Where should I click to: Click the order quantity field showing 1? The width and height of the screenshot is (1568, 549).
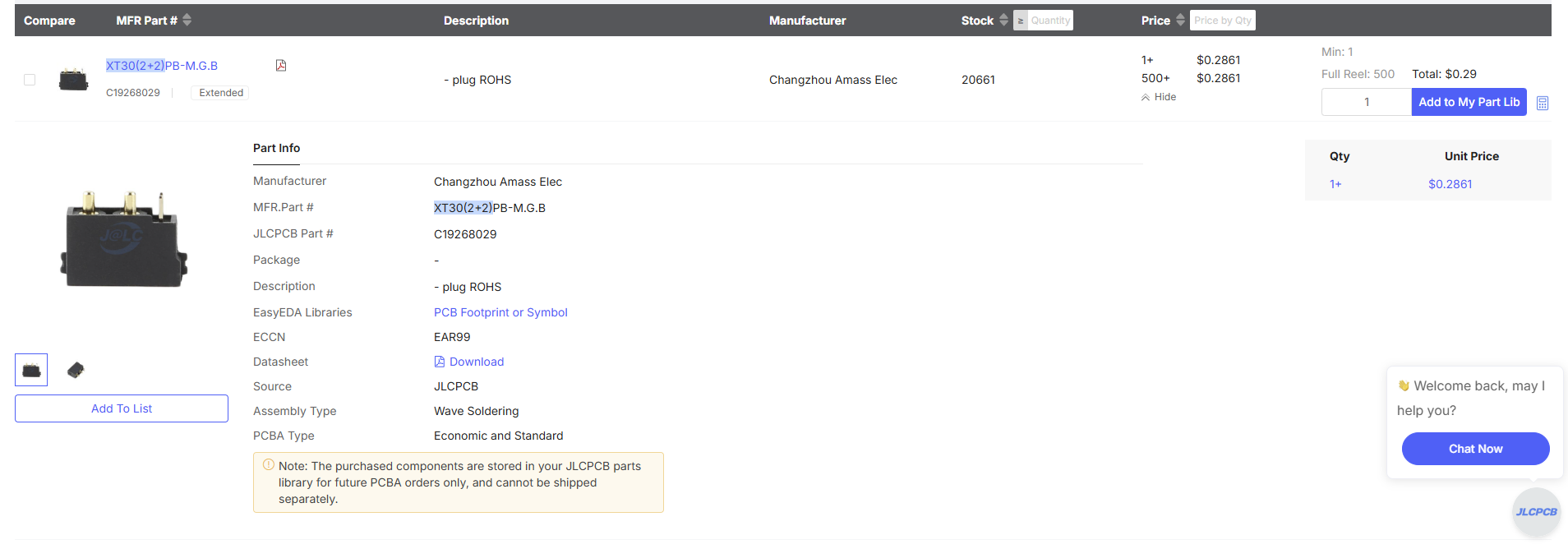(1366, 102)
